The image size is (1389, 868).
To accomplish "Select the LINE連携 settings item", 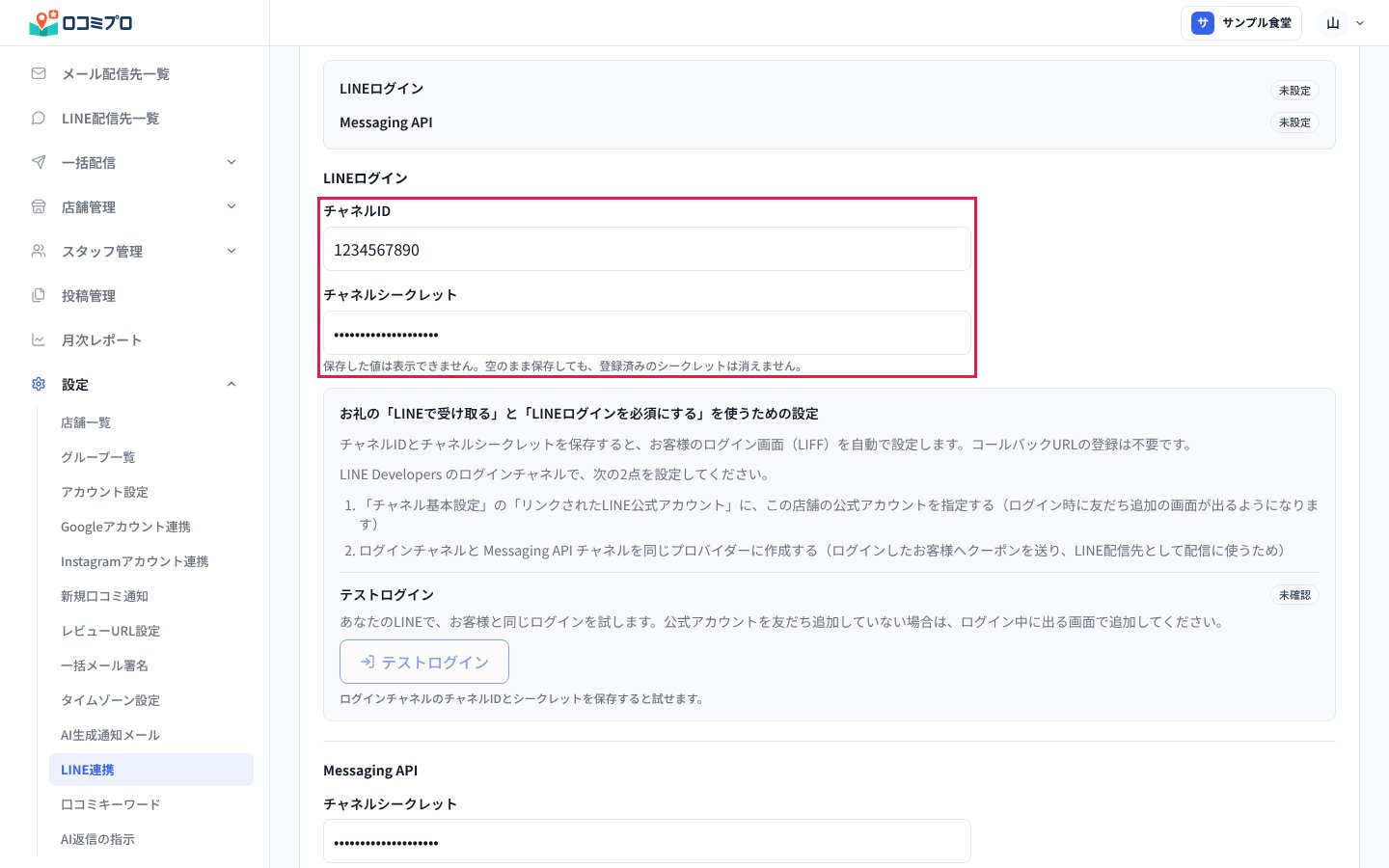I will [x=151, y=770].
